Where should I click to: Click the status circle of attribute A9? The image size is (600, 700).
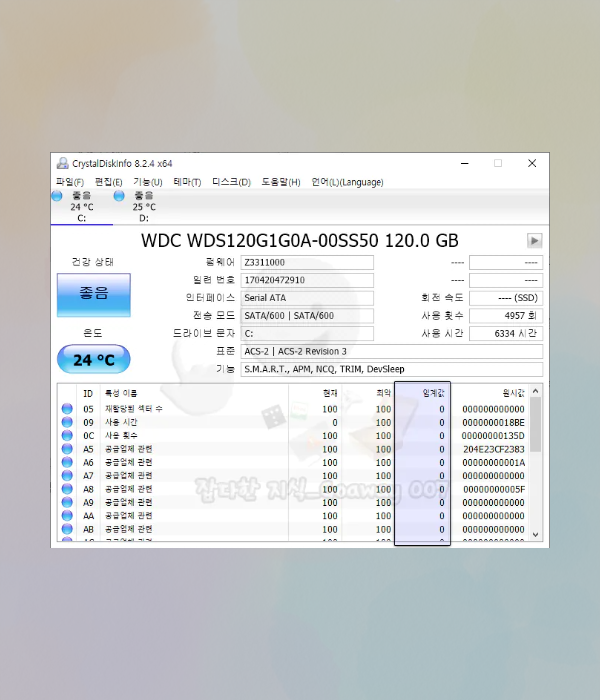tap(67, 502)
